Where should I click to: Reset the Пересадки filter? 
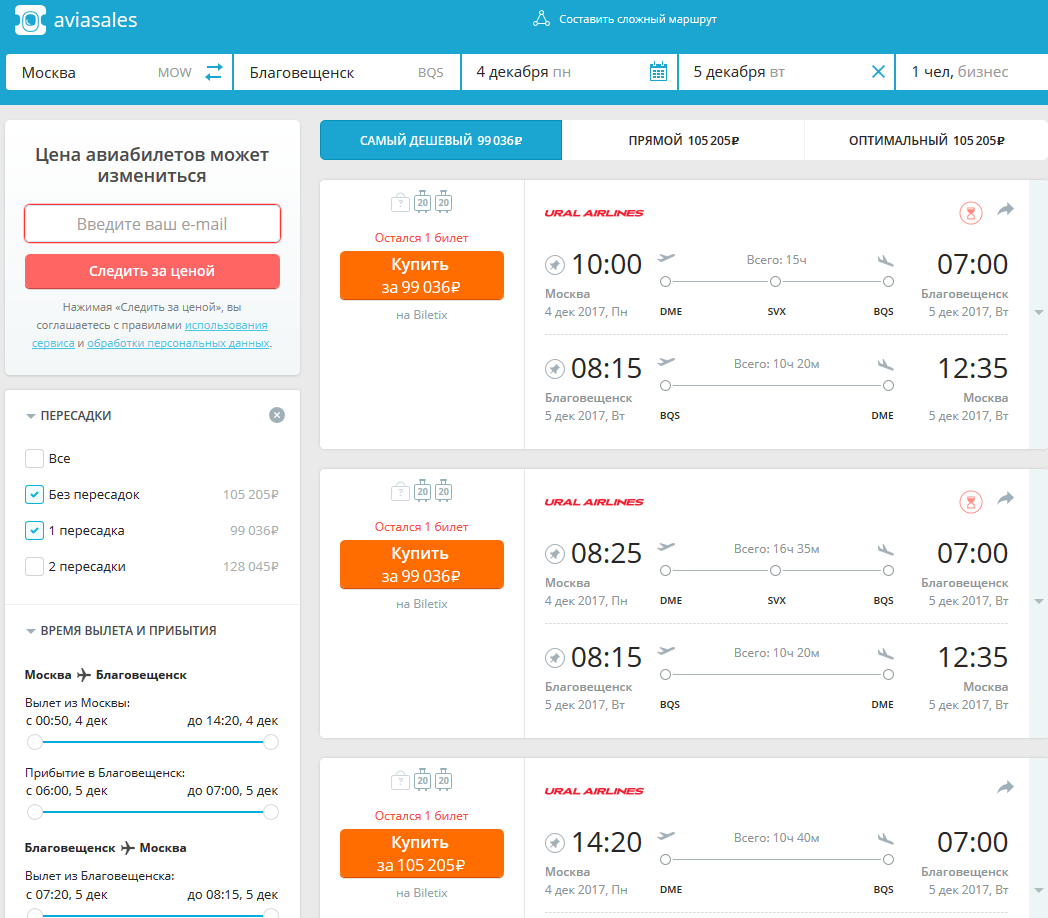pos(277,415)
